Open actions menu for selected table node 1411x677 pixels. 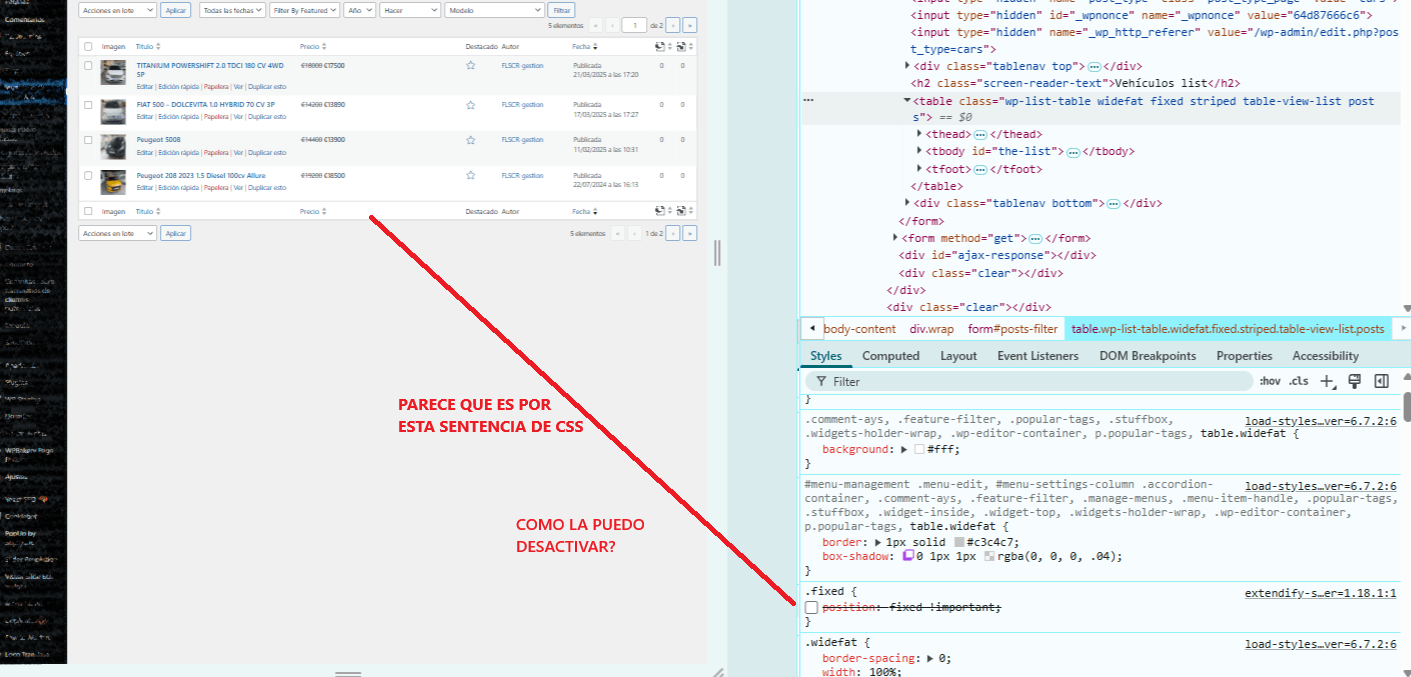pos(808,101)
